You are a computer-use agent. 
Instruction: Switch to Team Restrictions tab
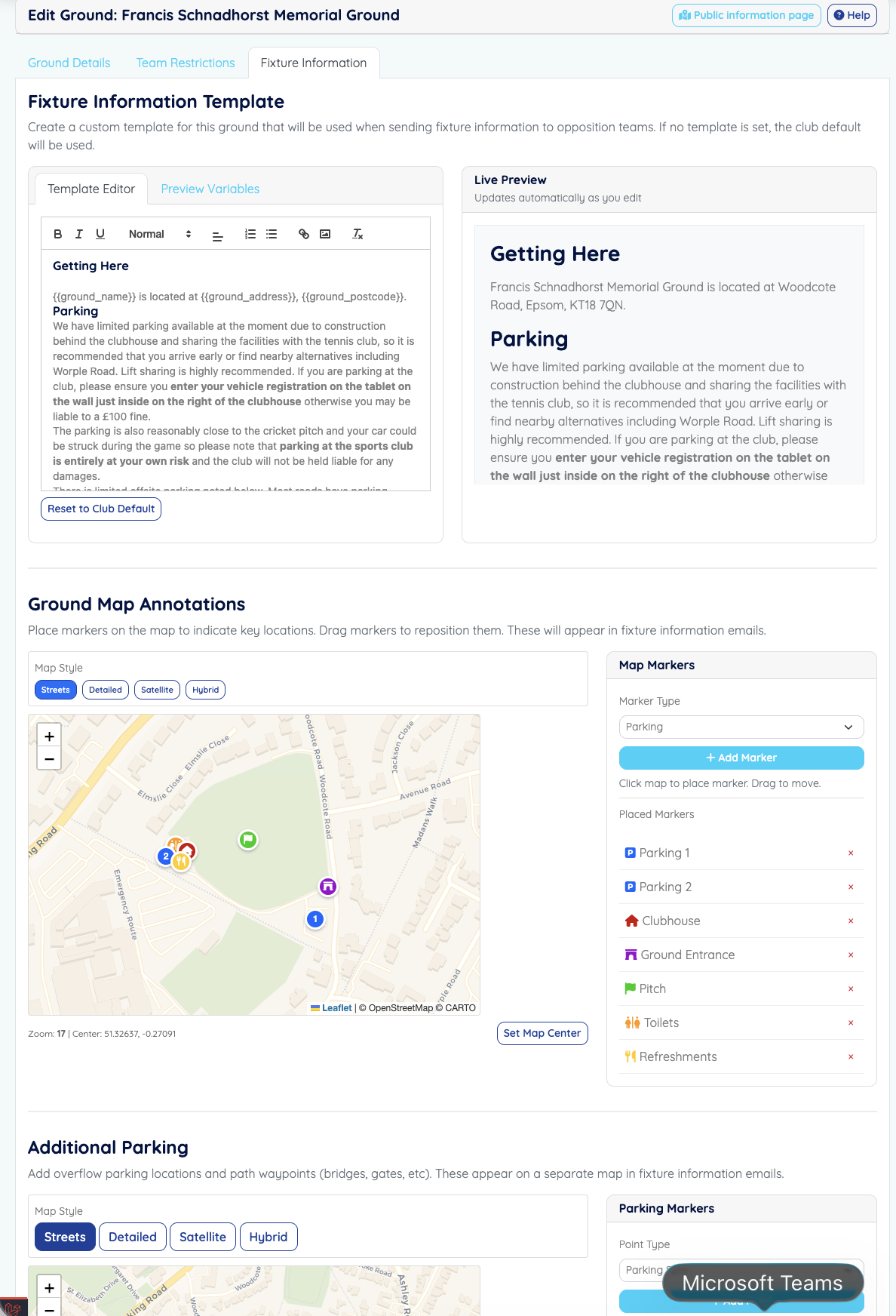[x=186, y=63]
